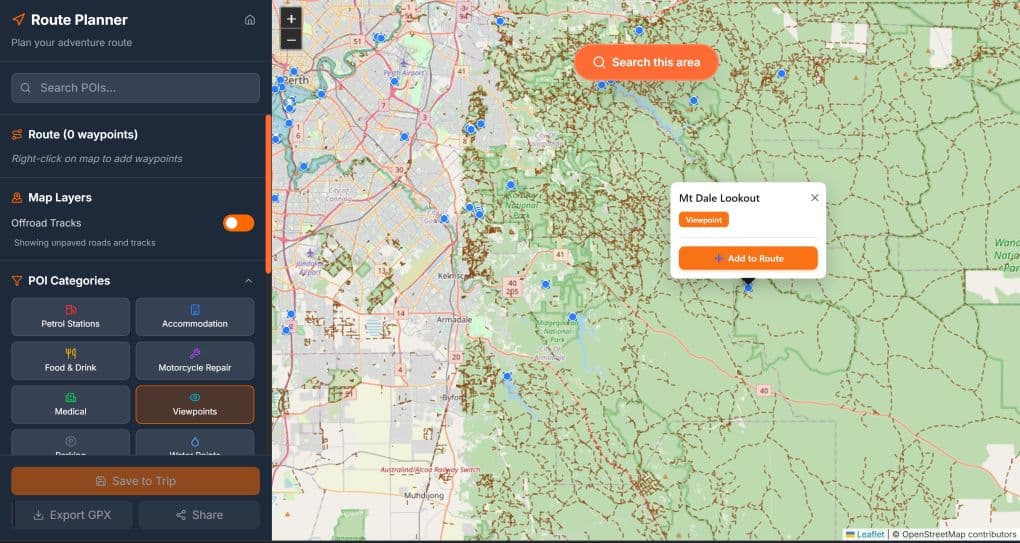Click the Save to Trip button
1020x543 pixels.
[x=135, y=481]
